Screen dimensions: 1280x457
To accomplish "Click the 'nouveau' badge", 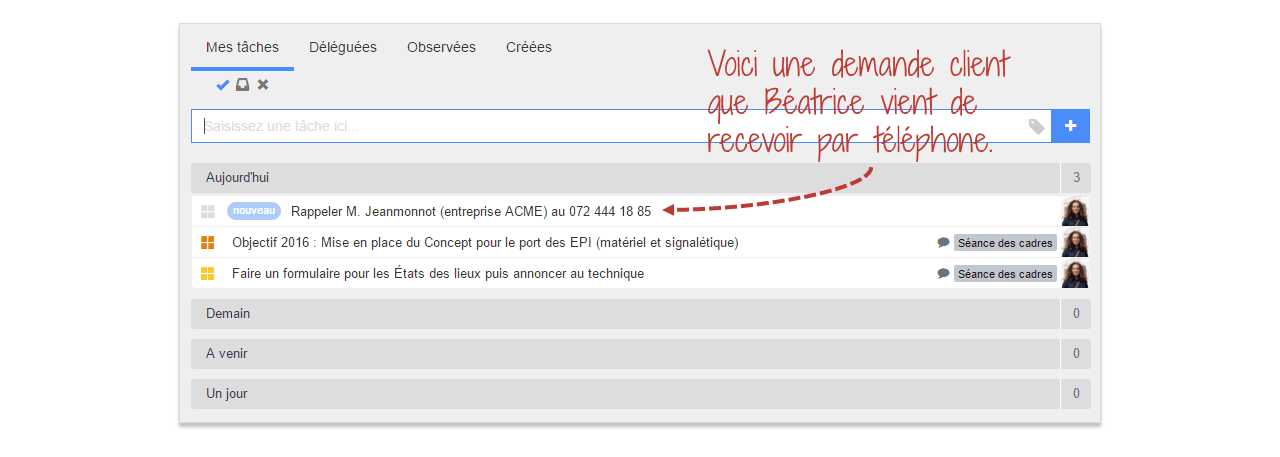I will tap(254, 211).
